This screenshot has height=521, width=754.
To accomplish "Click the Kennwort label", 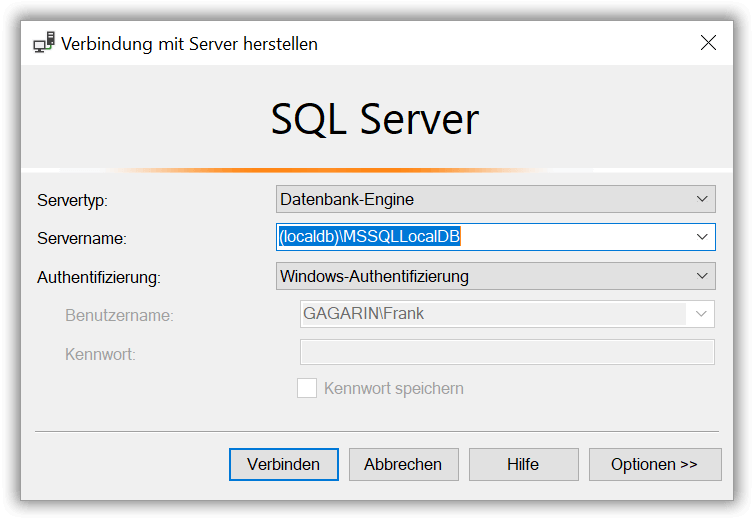I will [101, 355].
